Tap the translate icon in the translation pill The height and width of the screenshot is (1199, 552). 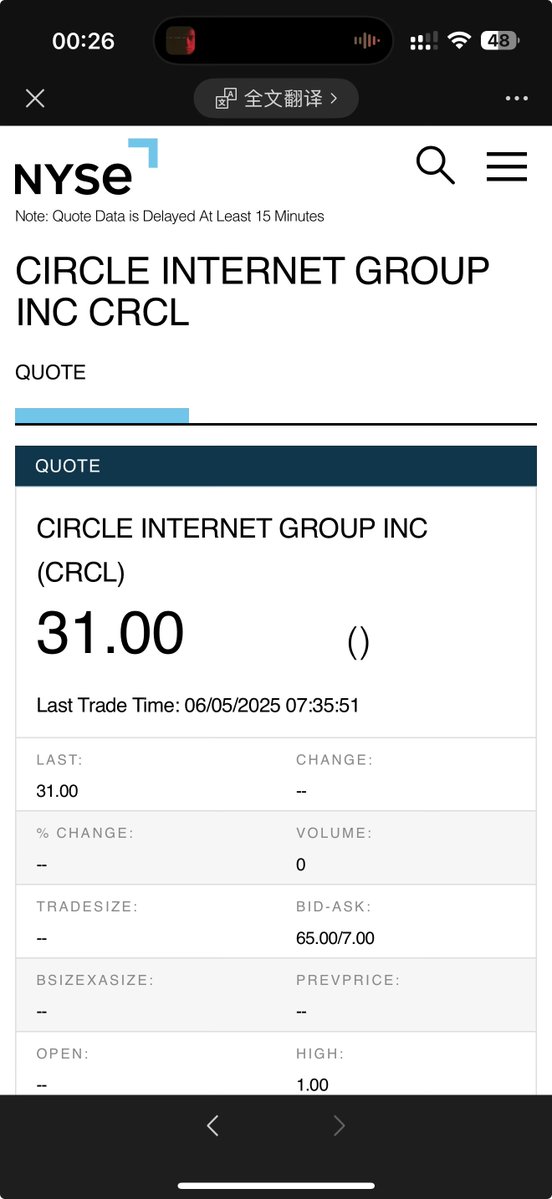click(226, 99)
